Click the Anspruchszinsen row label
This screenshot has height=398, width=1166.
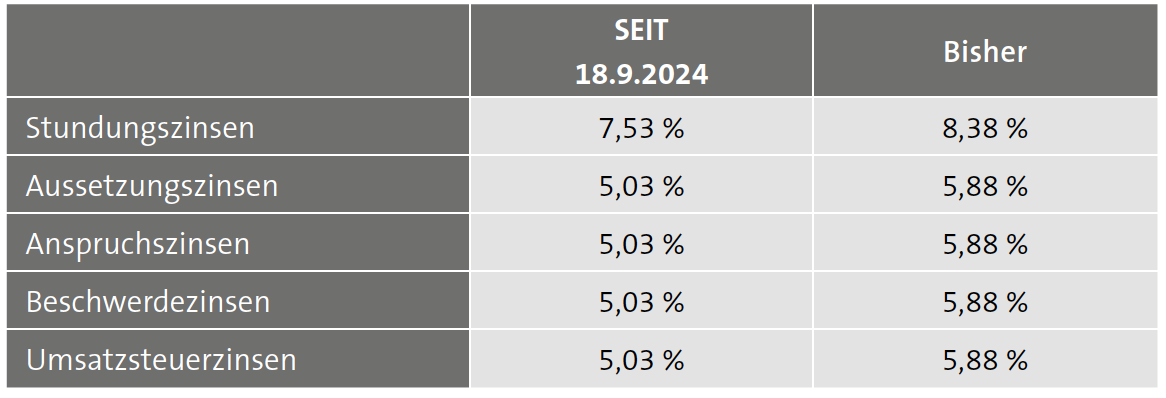(138, 244)
